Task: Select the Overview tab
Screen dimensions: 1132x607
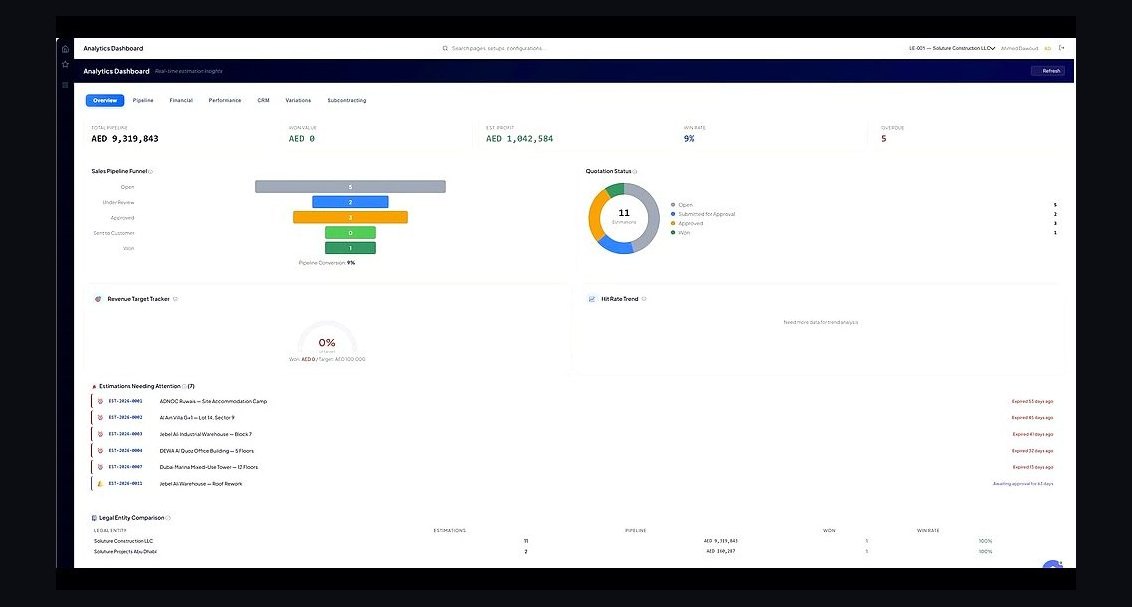Action: click(x=105, y=100)
